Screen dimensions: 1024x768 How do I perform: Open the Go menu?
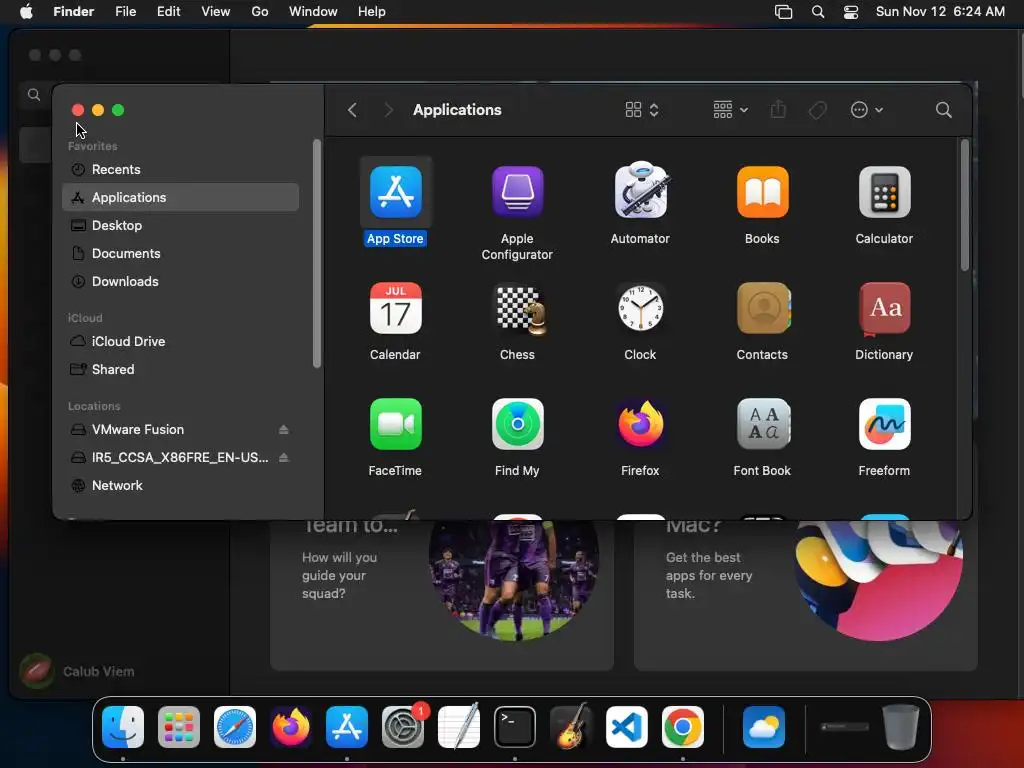point(260,12)
